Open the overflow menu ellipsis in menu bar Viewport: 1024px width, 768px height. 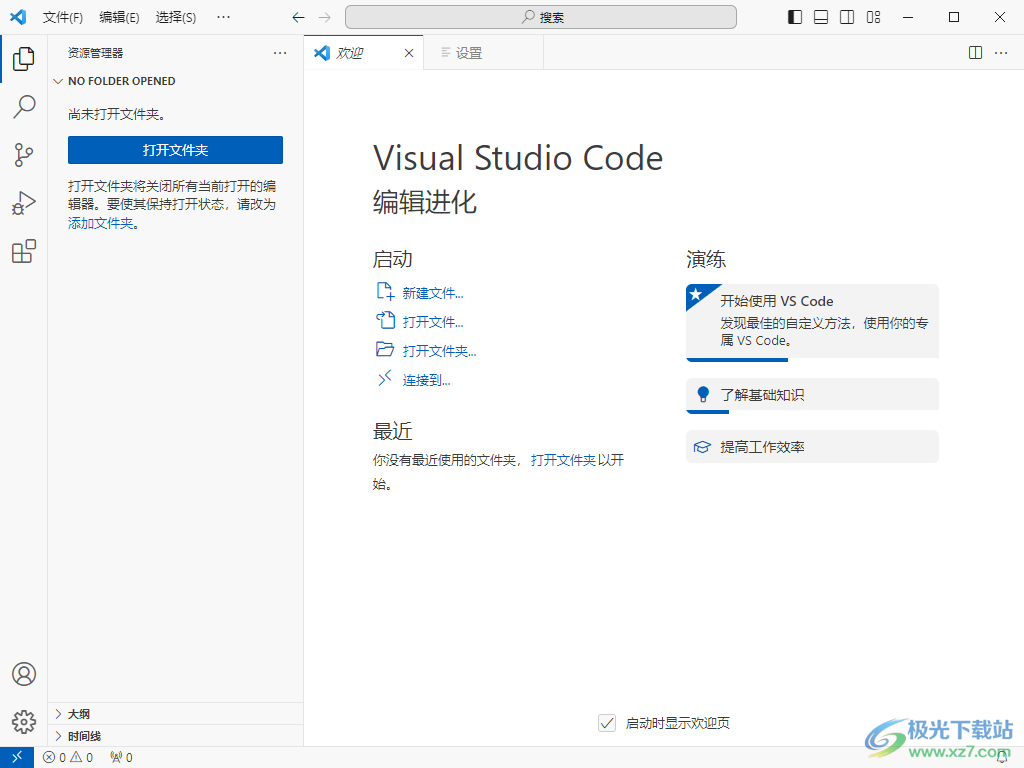[223, 18]
